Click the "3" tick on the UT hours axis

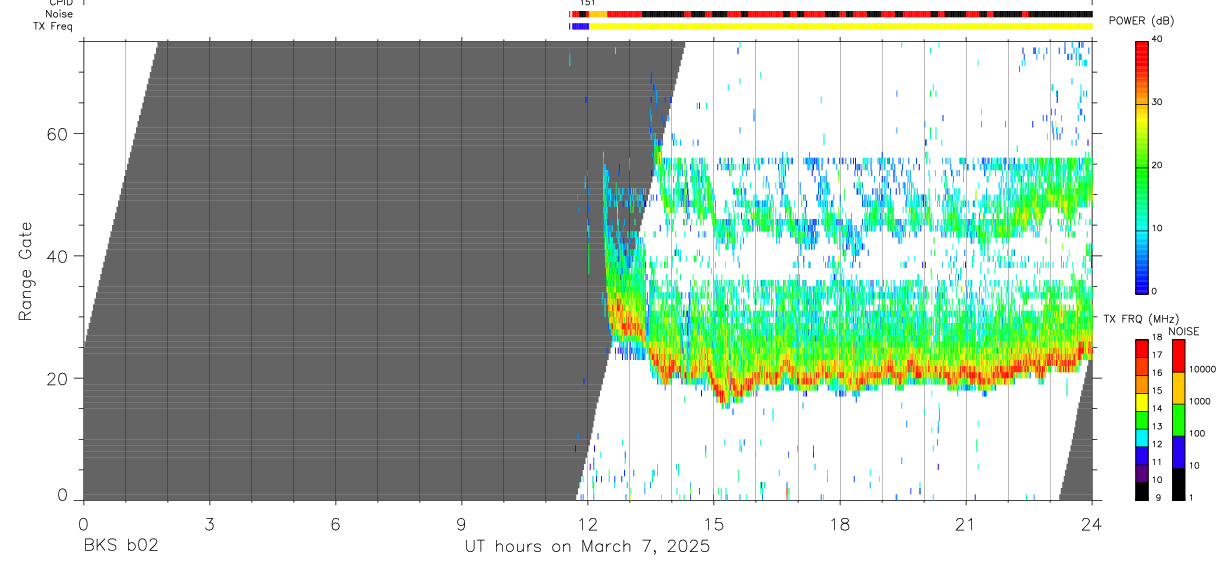click(209, 524)
